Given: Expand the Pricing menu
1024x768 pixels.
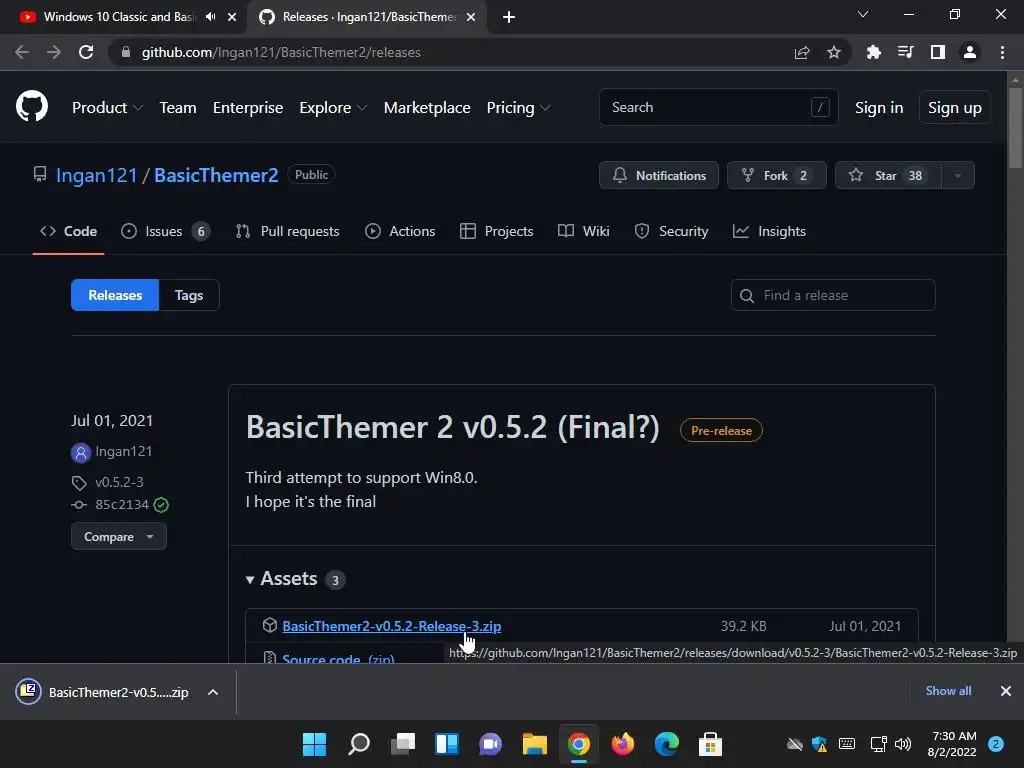Looking at the screenshot, I should 519,108.
